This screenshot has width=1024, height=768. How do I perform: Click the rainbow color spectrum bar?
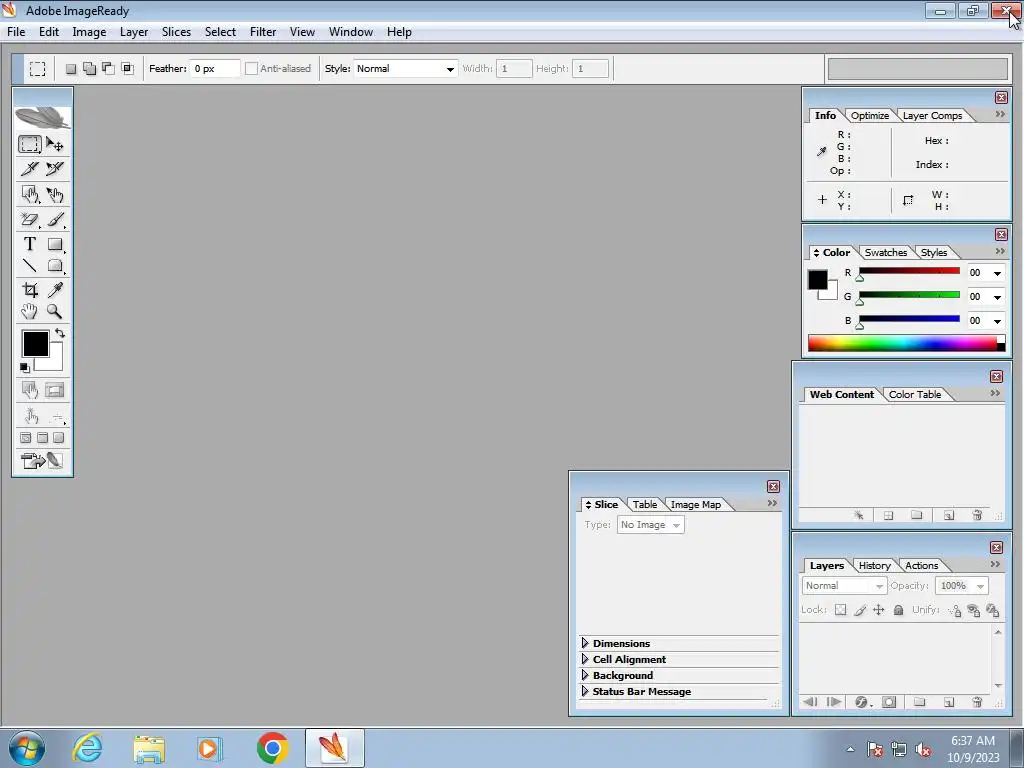[906, 344]
